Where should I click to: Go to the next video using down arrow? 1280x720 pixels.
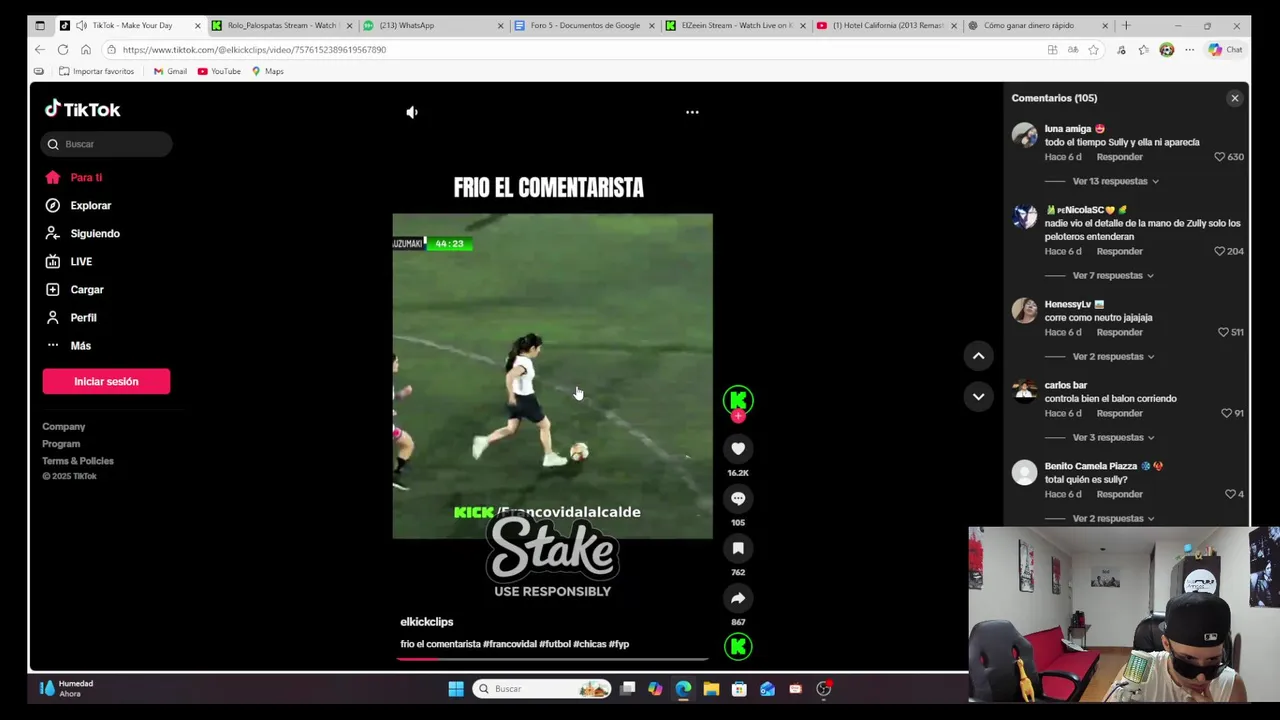point(978,396)
